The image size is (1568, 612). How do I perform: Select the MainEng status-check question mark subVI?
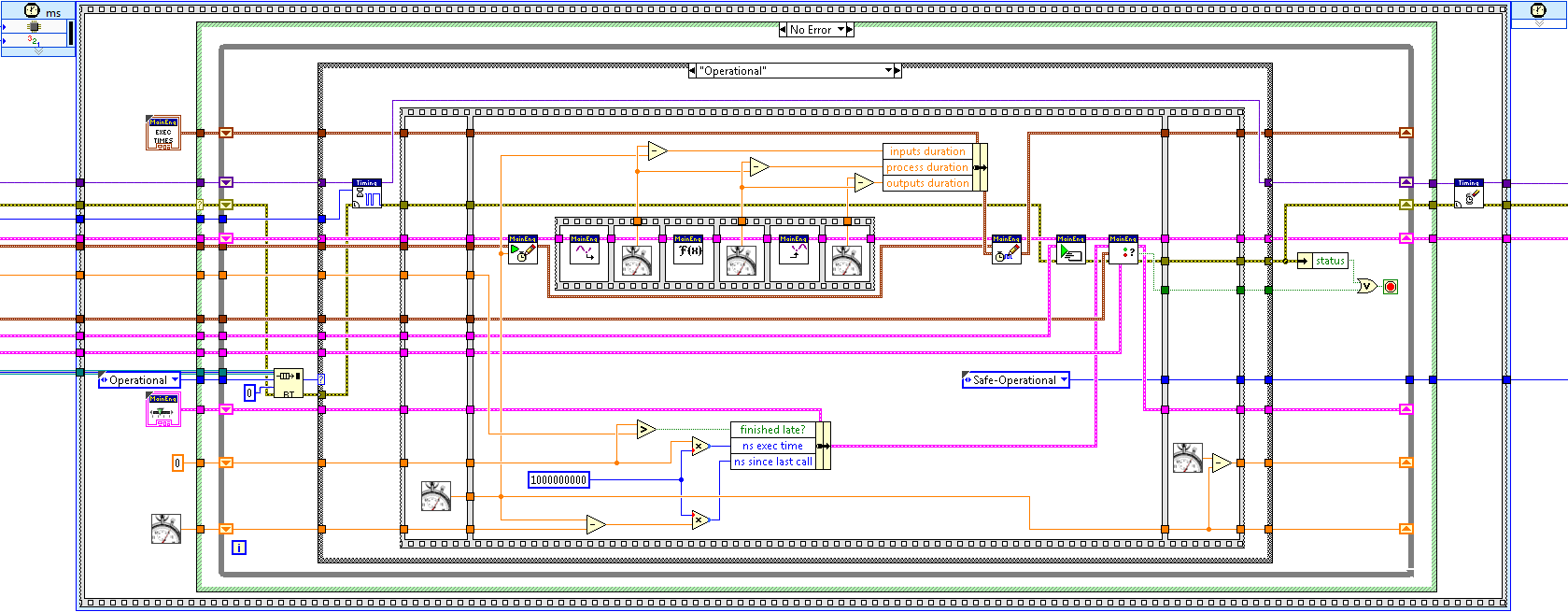pos(1123,249)
